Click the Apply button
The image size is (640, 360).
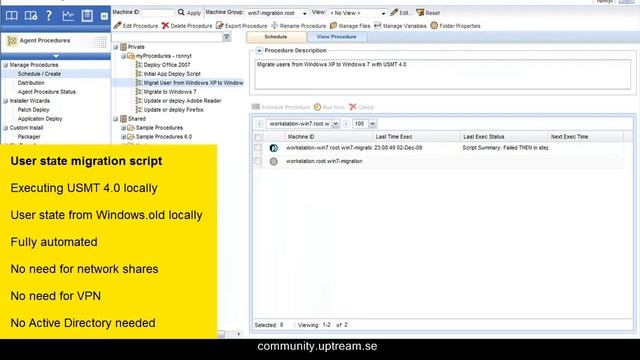pyautogui.click(x=193, y=13)
